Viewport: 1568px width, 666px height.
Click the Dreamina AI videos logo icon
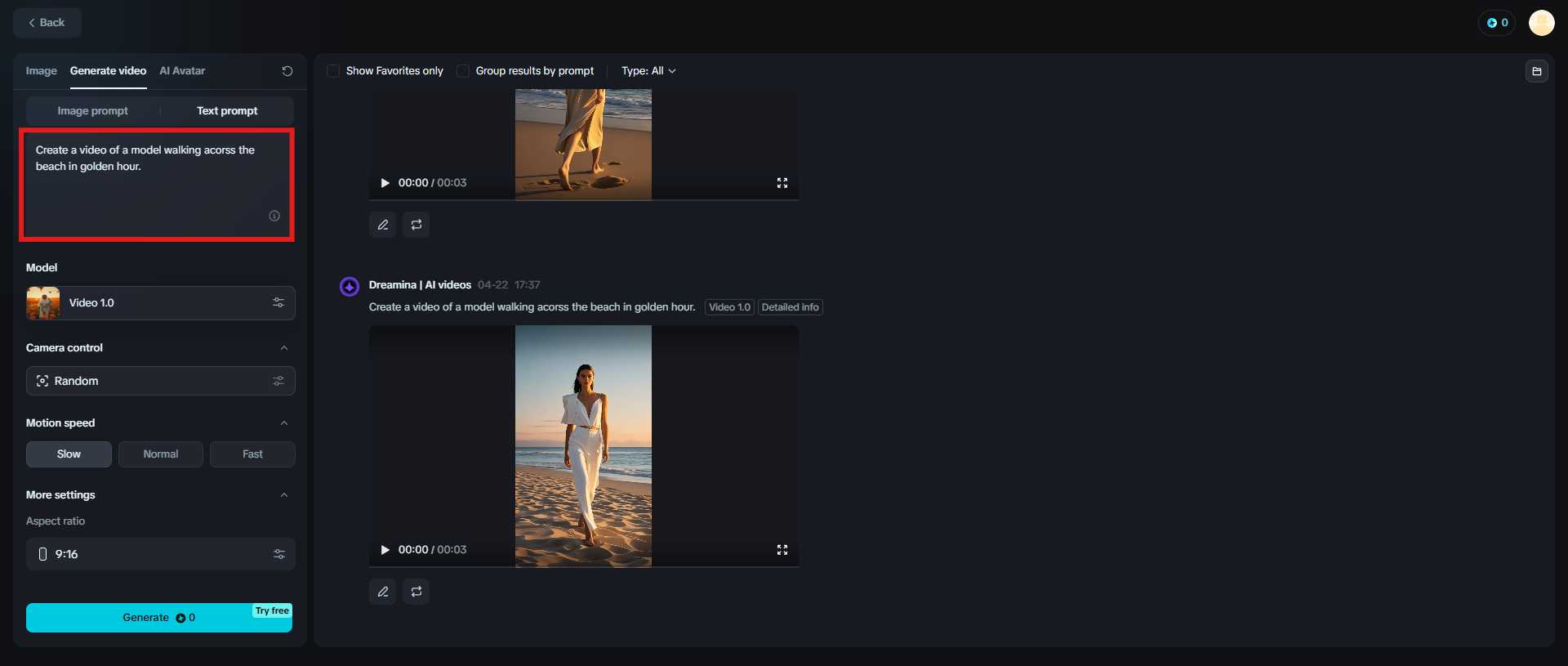pyautogui.click(x=350, y=286)
